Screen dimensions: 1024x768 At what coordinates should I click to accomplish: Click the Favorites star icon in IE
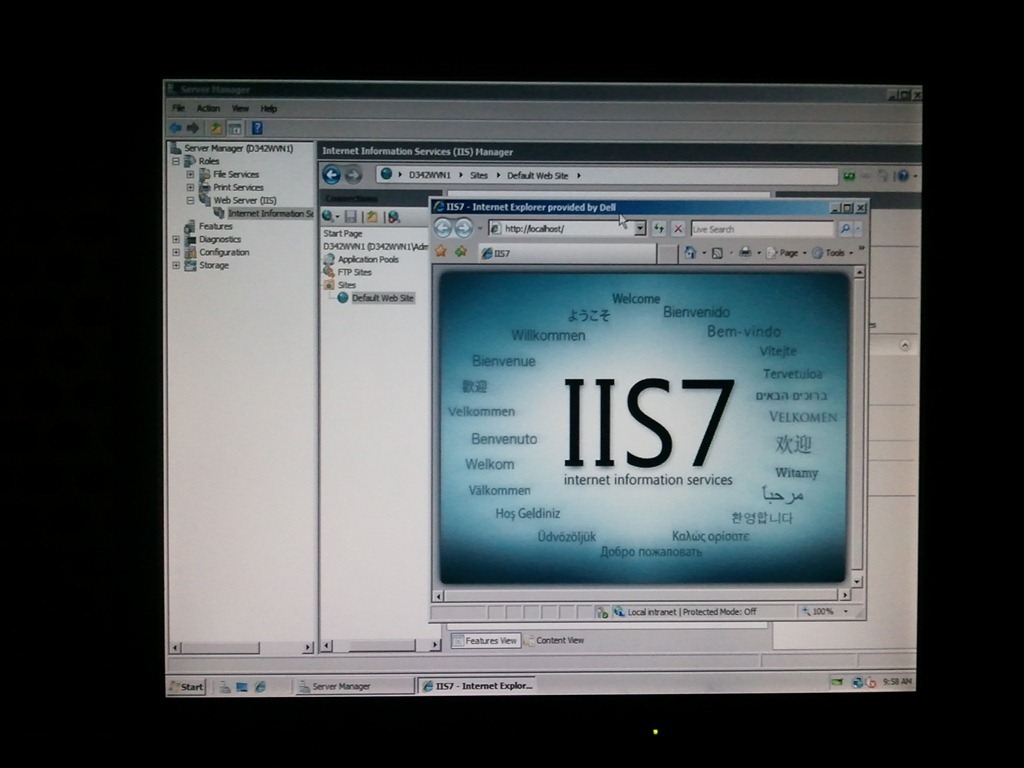click(441, 252)
